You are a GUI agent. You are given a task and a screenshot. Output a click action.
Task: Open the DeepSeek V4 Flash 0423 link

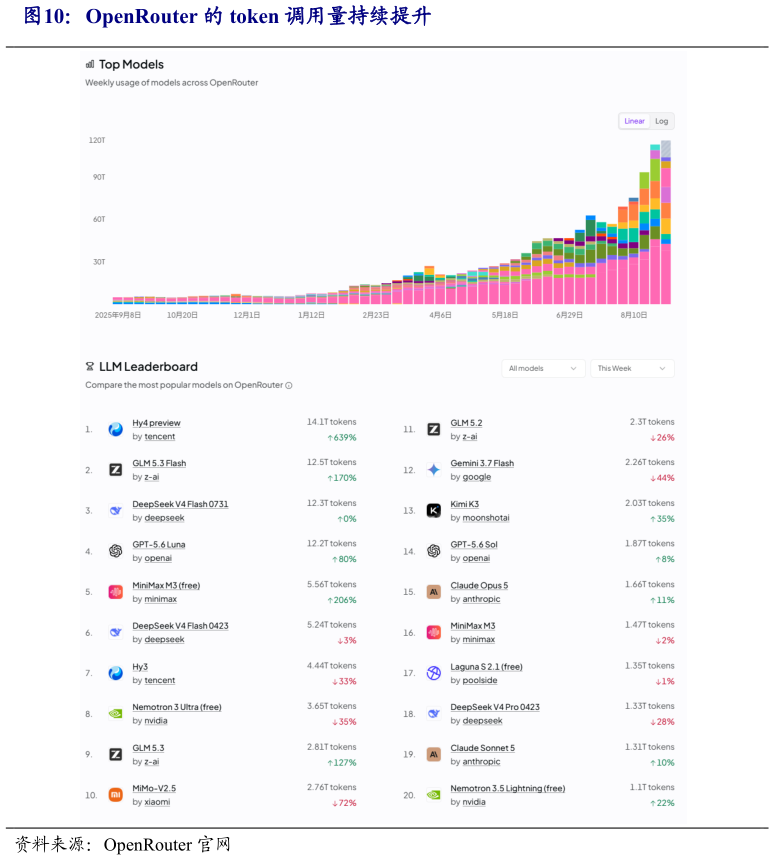point(180,626)
